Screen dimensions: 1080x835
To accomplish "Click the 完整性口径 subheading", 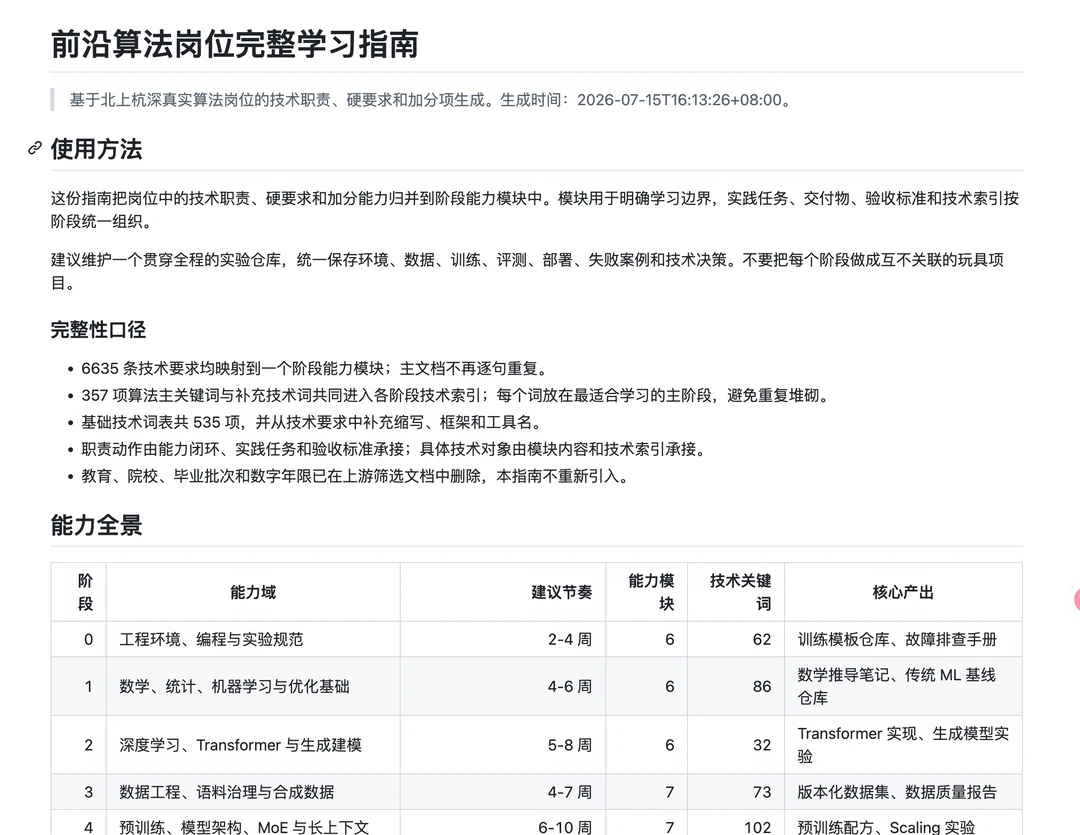I will [98, 329].
